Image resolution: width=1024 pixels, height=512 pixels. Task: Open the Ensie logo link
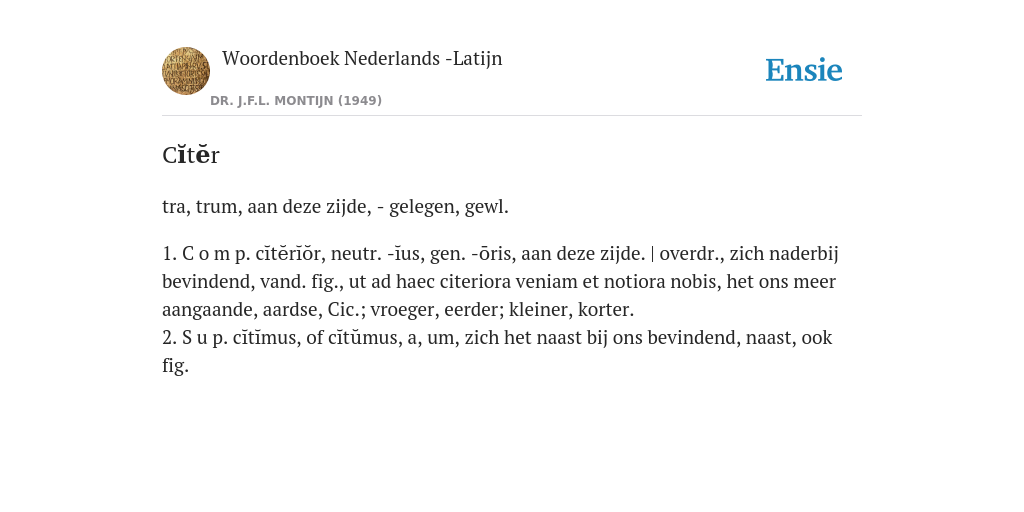coord(804,71)
